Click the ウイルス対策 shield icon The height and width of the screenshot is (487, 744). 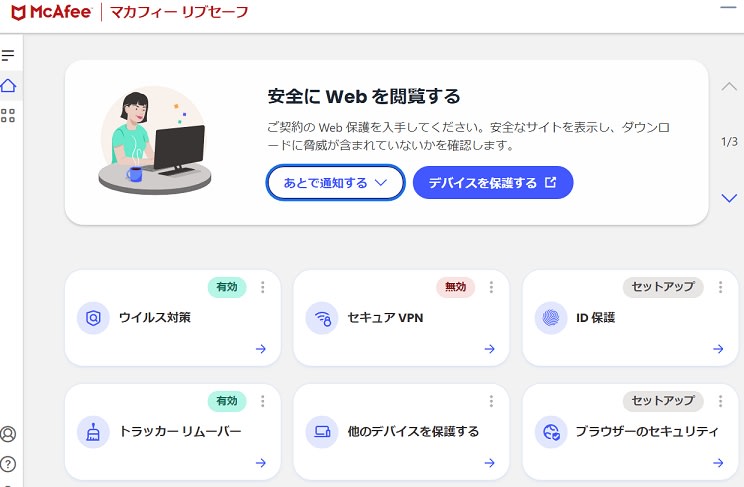pyautogui.click(x=93, y=318)
